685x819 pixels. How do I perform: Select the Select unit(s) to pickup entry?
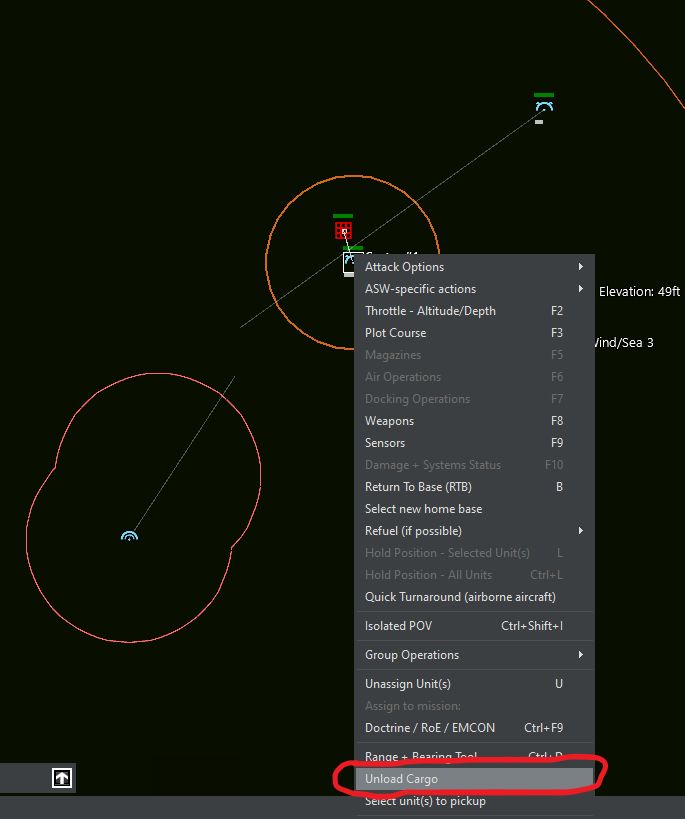click(474, 801)
